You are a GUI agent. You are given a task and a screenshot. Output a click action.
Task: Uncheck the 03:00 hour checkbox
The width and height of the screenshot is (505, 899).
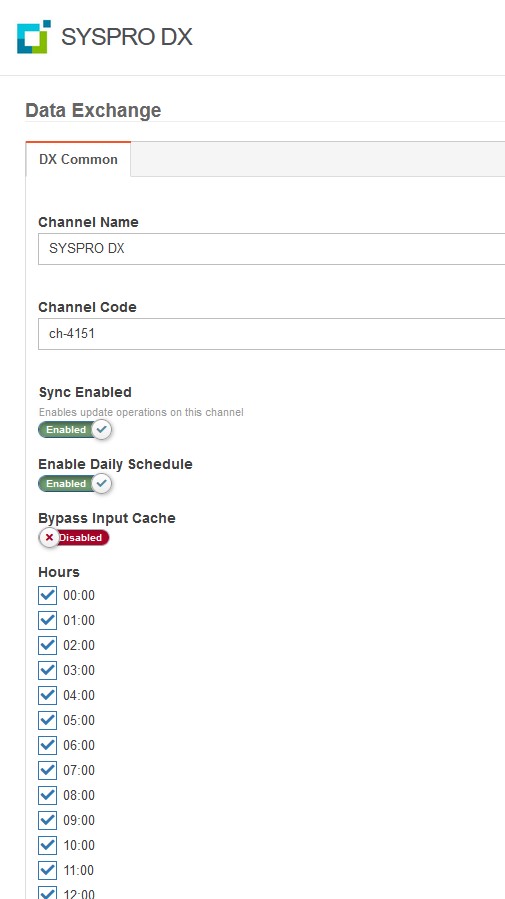[48, 670]
